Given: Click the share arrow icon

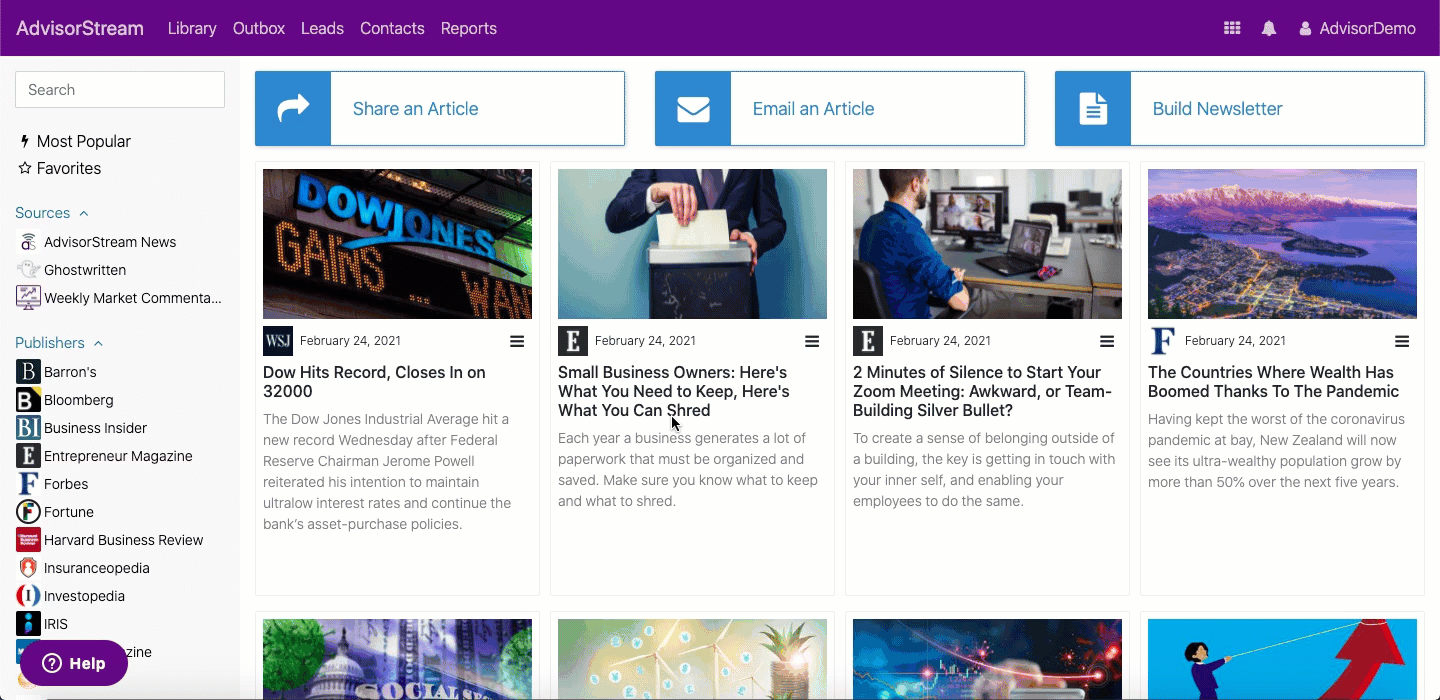Looking at the screenshot, I should [x=293, y=109].
